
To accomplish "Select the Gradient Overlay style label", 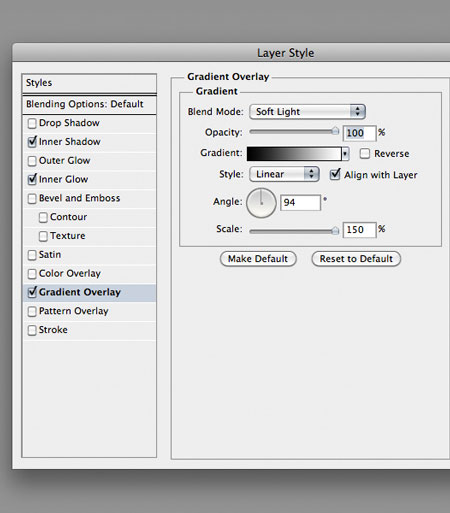I will click(80, 292).
